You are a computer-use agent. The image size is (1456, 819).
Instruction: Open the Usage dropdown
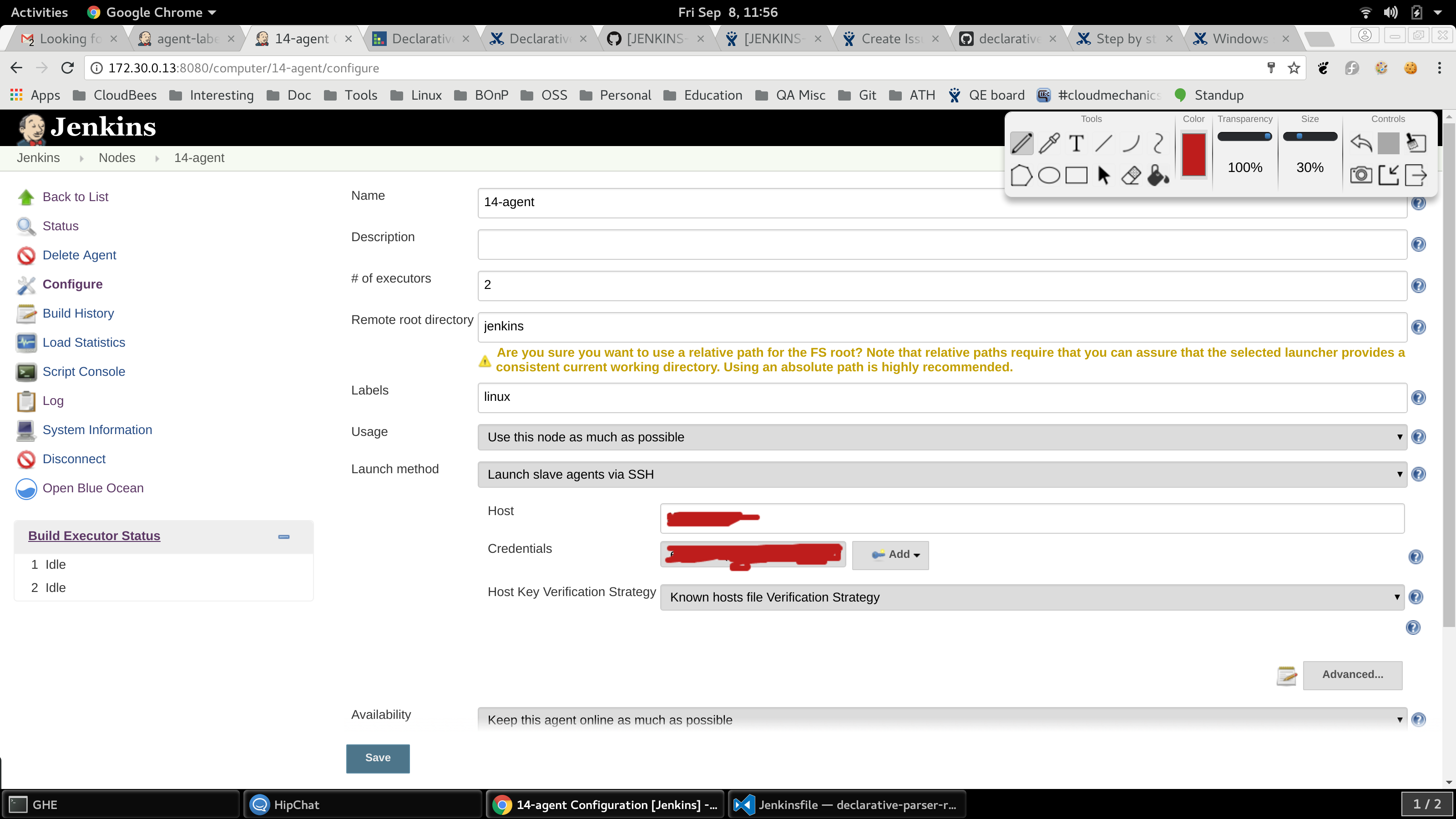click(942, 437)
